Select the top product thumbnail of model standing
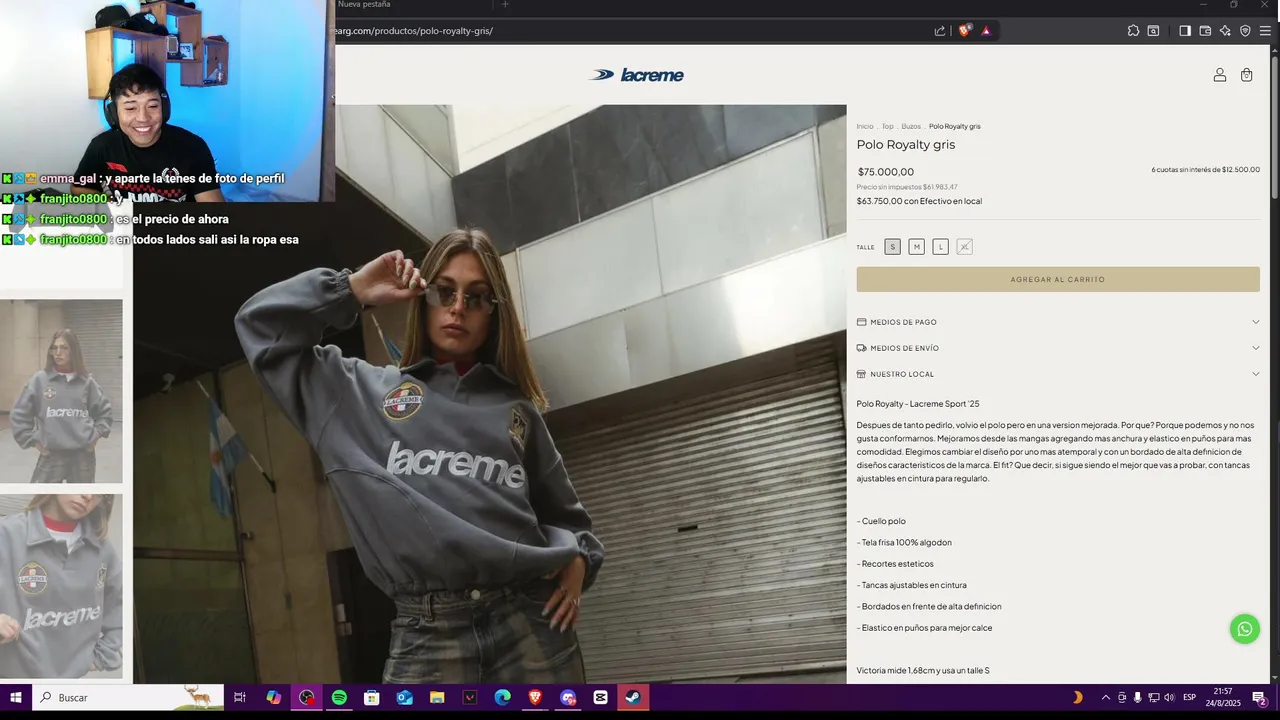1280x720 pixels. tap(61, 391)
